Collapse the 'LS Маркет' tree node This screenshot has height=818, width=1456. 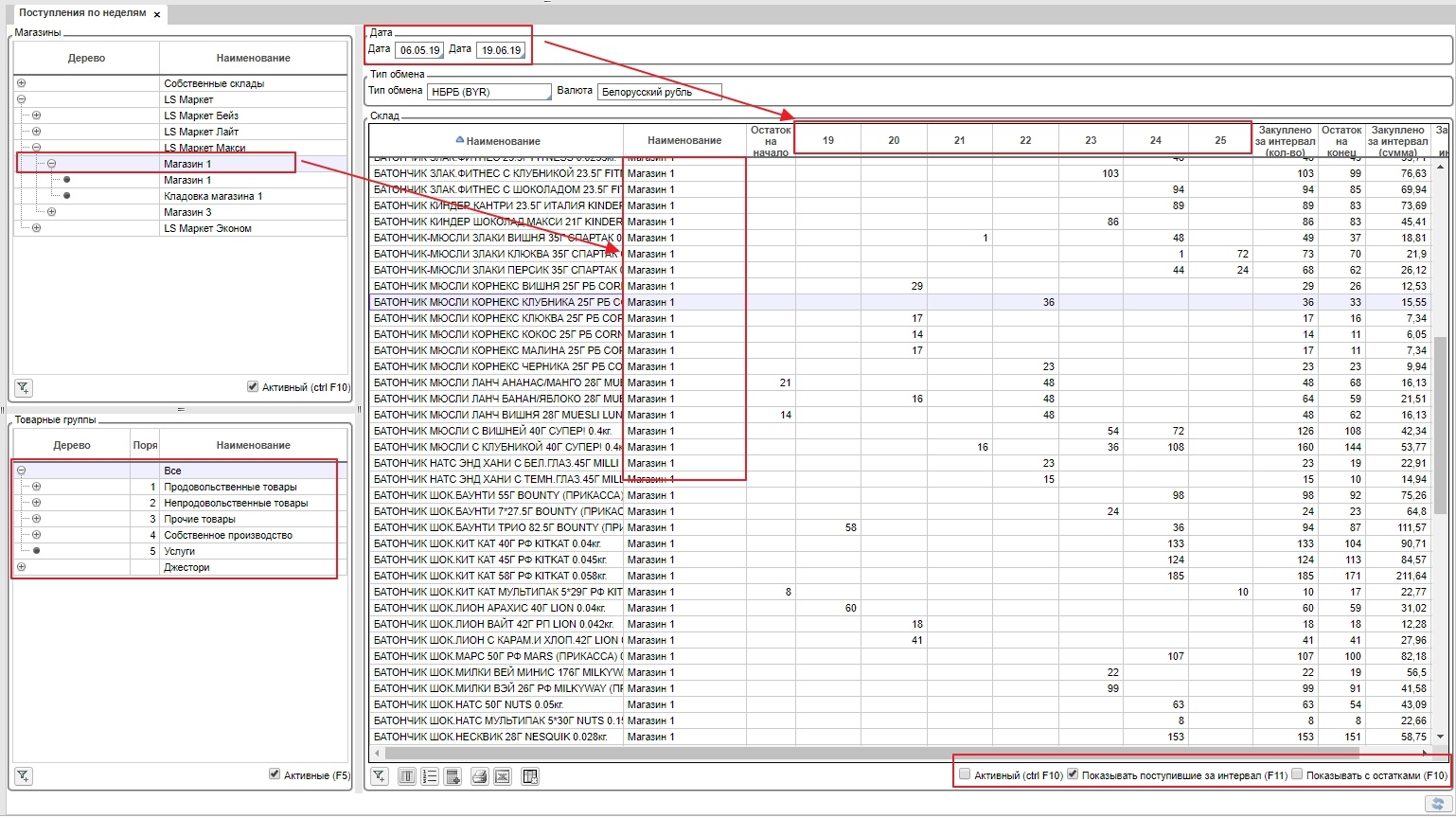click(x=21, y=99)
